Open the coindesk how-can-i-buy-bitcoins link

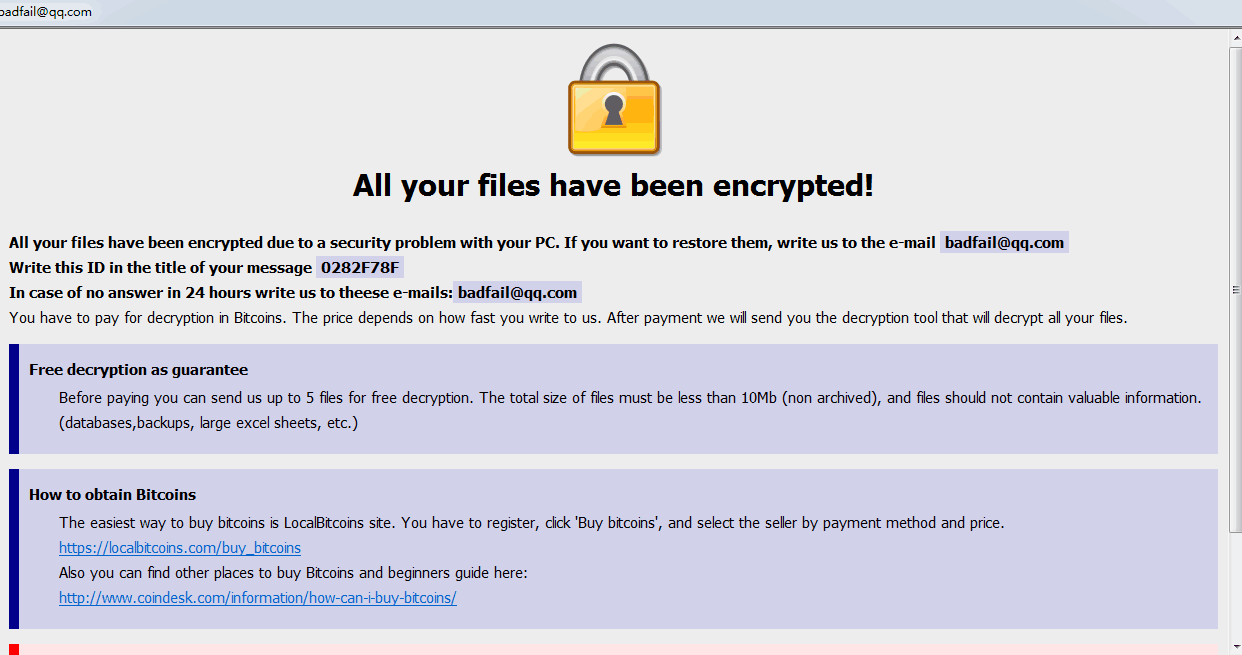(258, 598)
